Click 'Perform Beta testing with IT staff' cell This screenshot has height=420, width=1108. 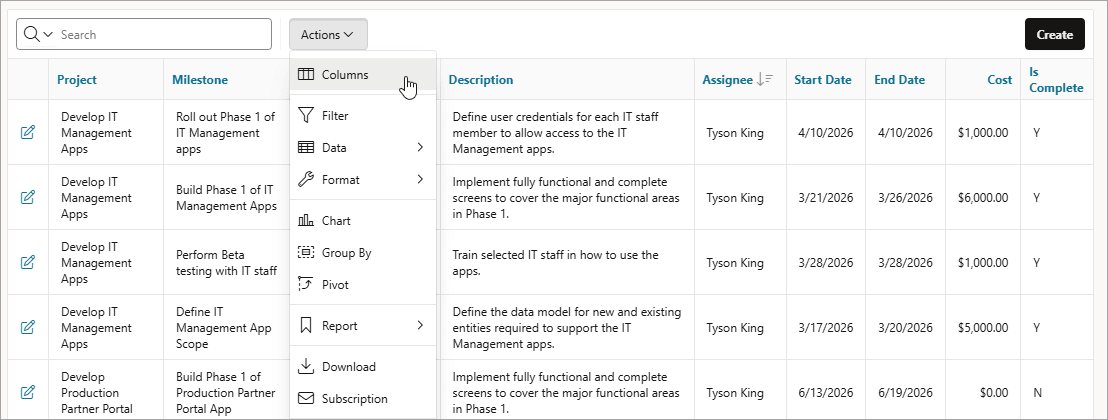coord(226,262)
